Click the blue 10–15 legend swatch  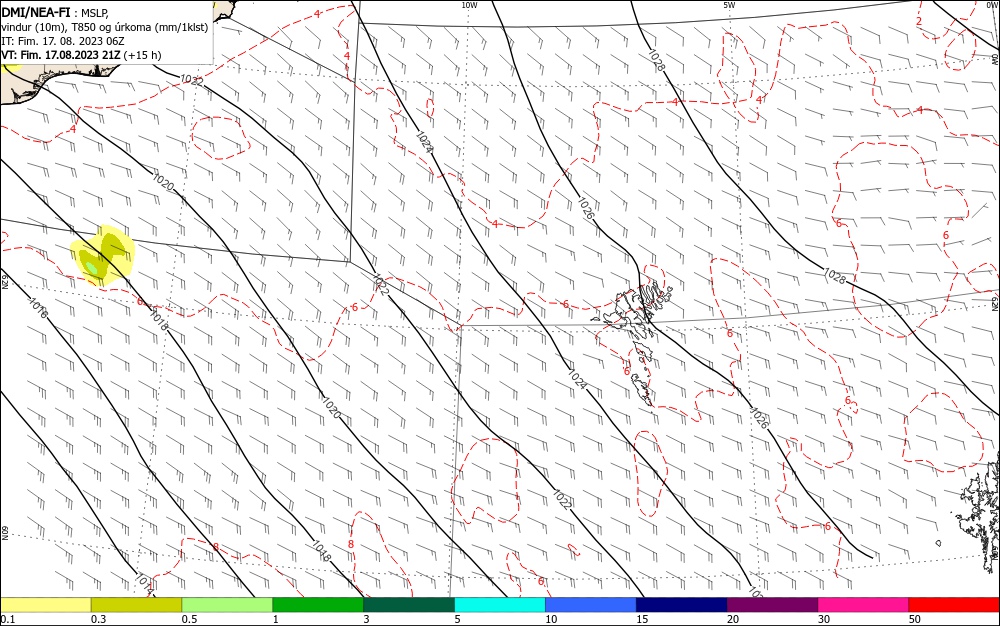coord(591,605)
